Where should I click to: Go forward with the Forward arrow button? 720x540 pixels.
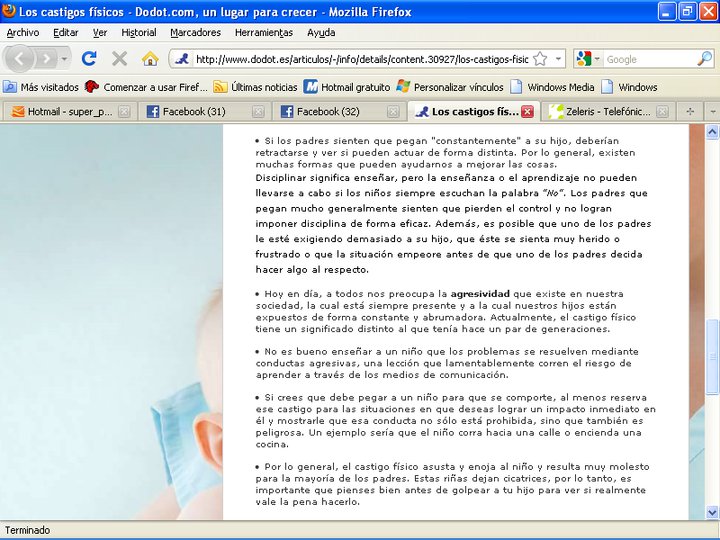point(46,59)
